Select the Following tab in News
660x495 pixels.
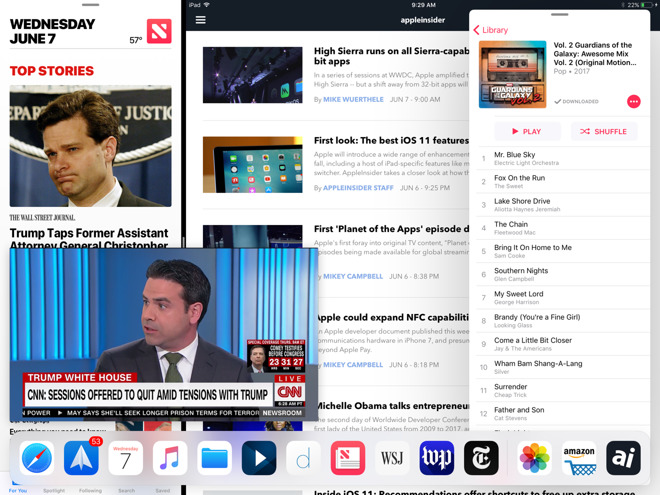[x=90, y=488]
